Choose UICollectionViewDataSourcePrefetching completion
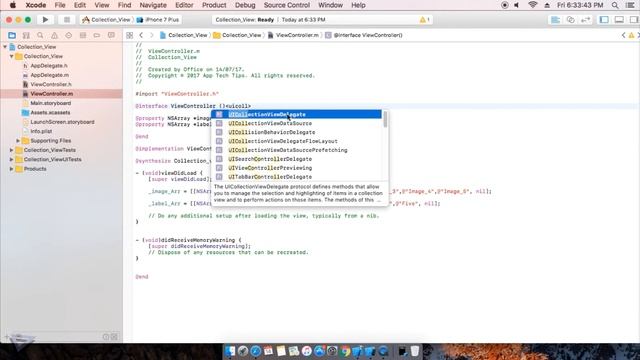Viewport: 640px width, 360px height. pyautogui.click(x=297, y=150)
